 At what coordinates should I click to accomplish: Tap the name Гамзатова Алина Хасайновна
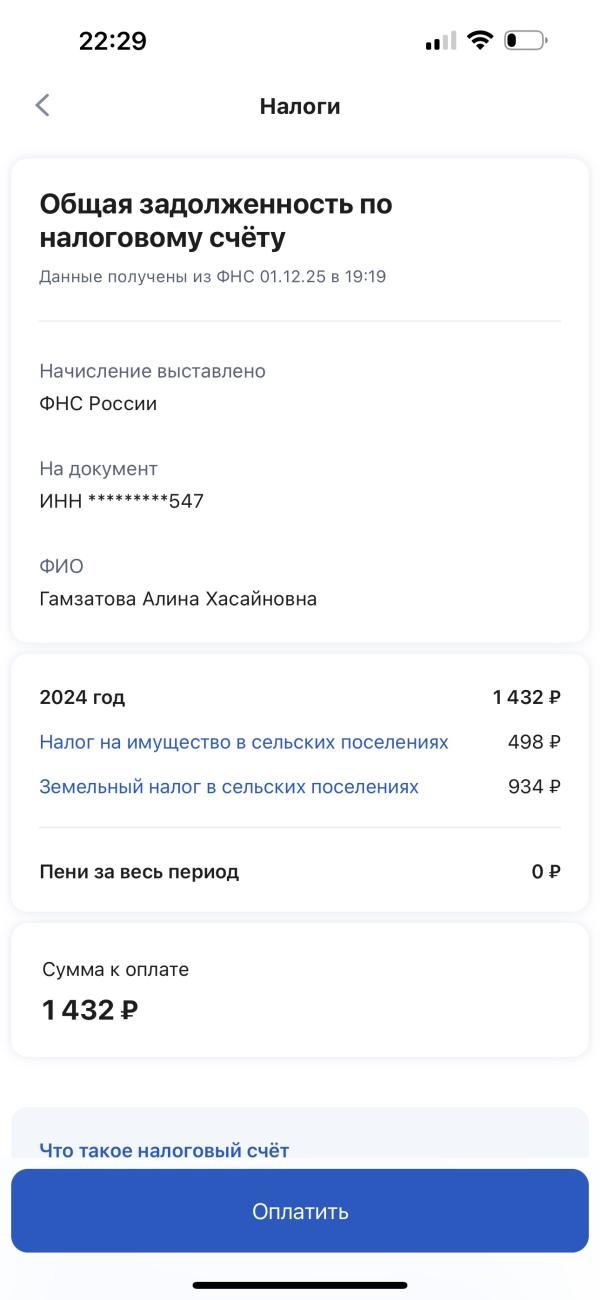178,599
